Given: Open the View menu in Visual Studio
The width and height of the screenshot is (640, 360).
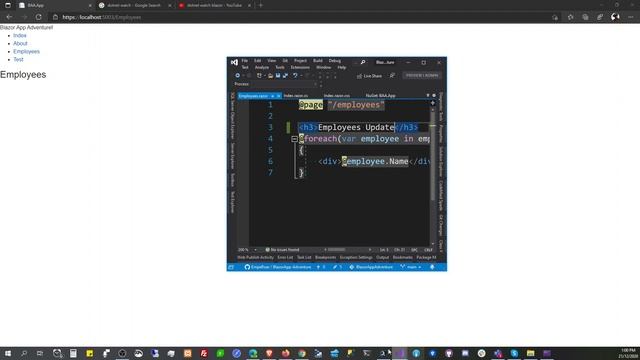Looking at the screenshot, I should pos(271,61).
